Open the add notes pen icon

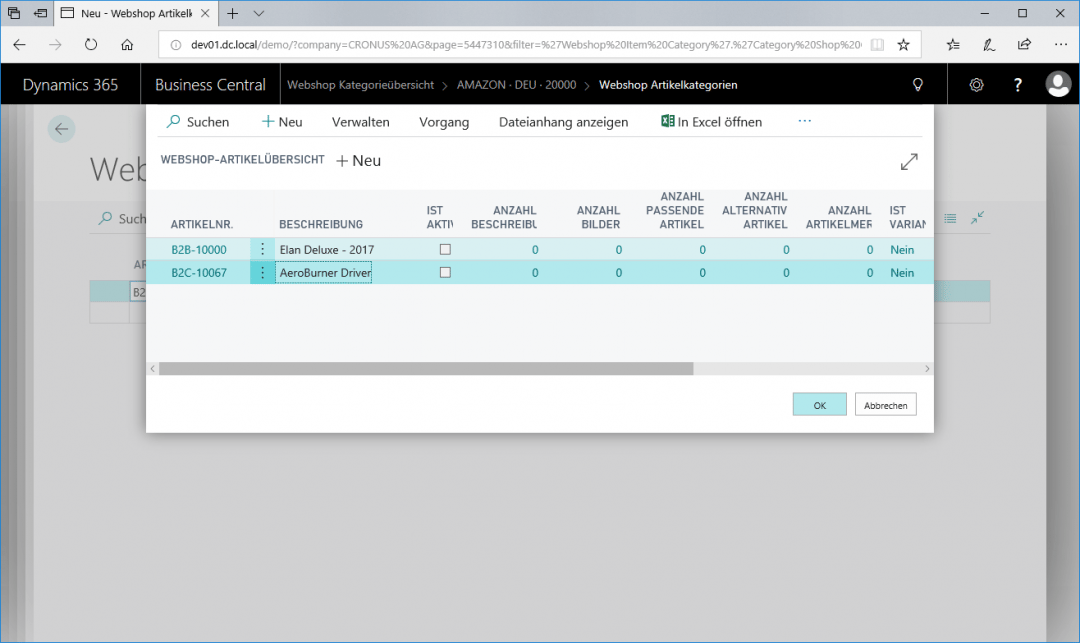(x=989, y=45)
